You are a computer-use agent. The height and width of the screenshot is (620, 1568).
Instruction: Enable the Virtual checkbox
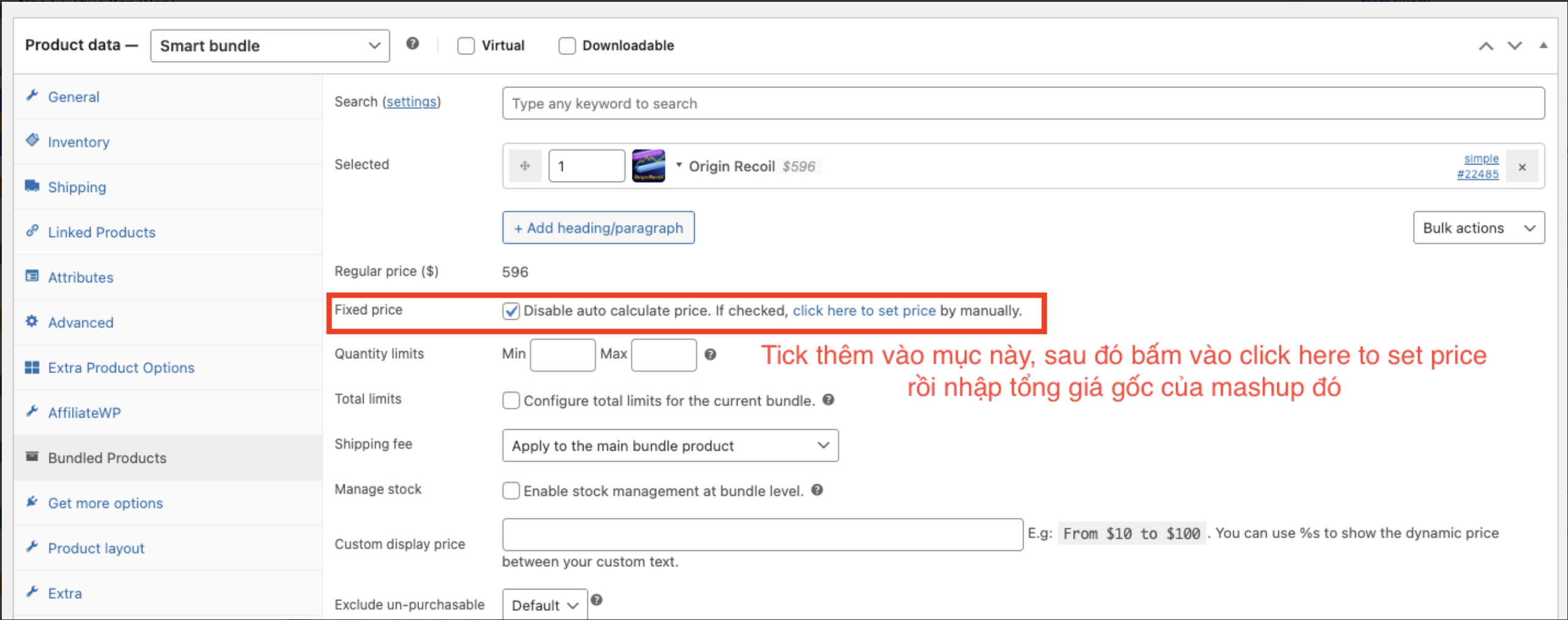(x=466, y=46)
